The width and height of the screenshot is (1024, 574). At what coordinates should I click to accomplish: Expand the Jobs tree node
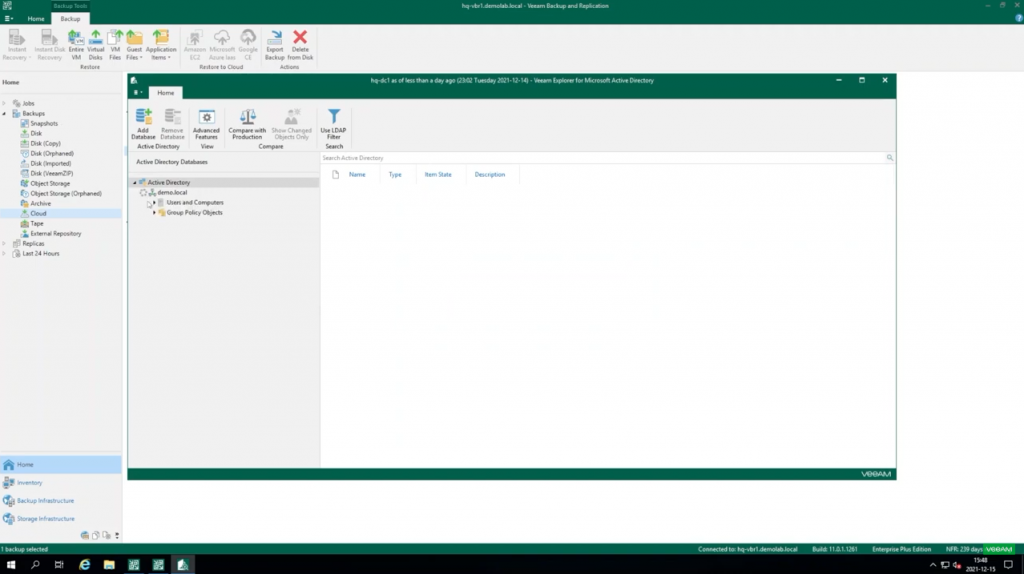(x=4, y=104)
